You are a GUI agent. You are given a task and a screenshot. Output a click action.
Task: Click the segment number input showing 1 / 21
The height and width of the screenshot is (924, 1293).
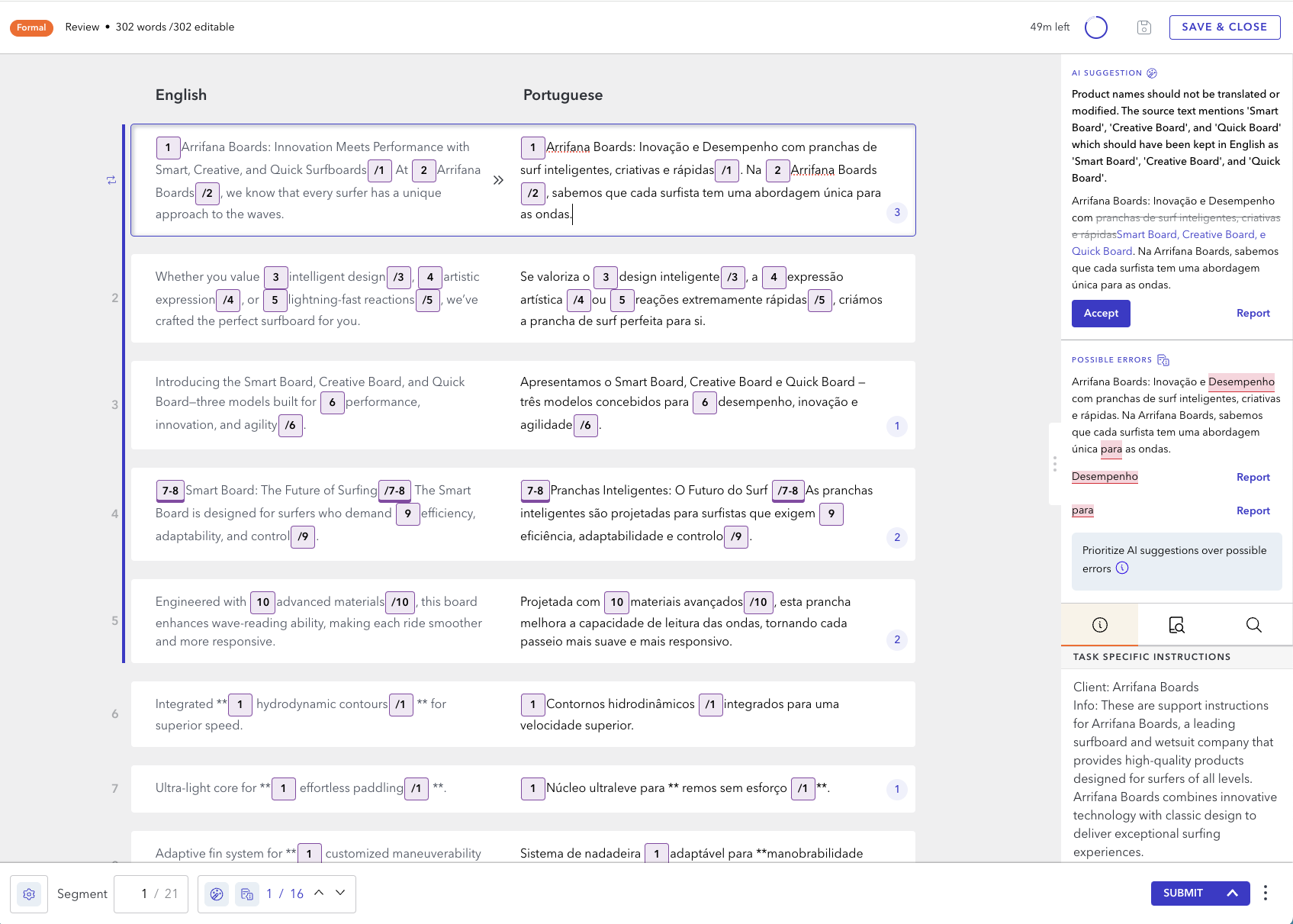pos(150,893)
